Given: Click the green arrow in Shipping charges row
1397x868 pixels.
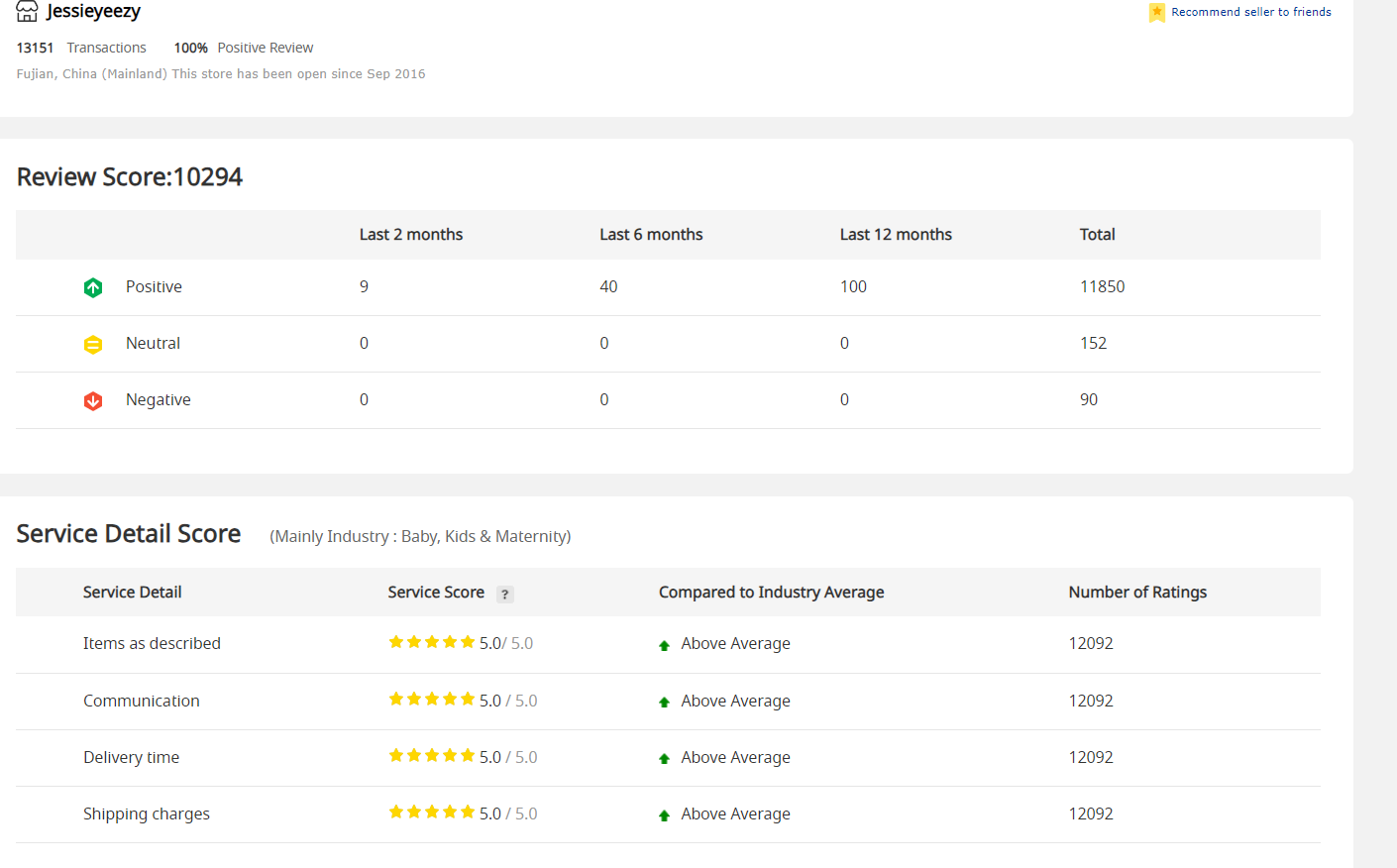Looking at the screenshot, I should 665,815.
